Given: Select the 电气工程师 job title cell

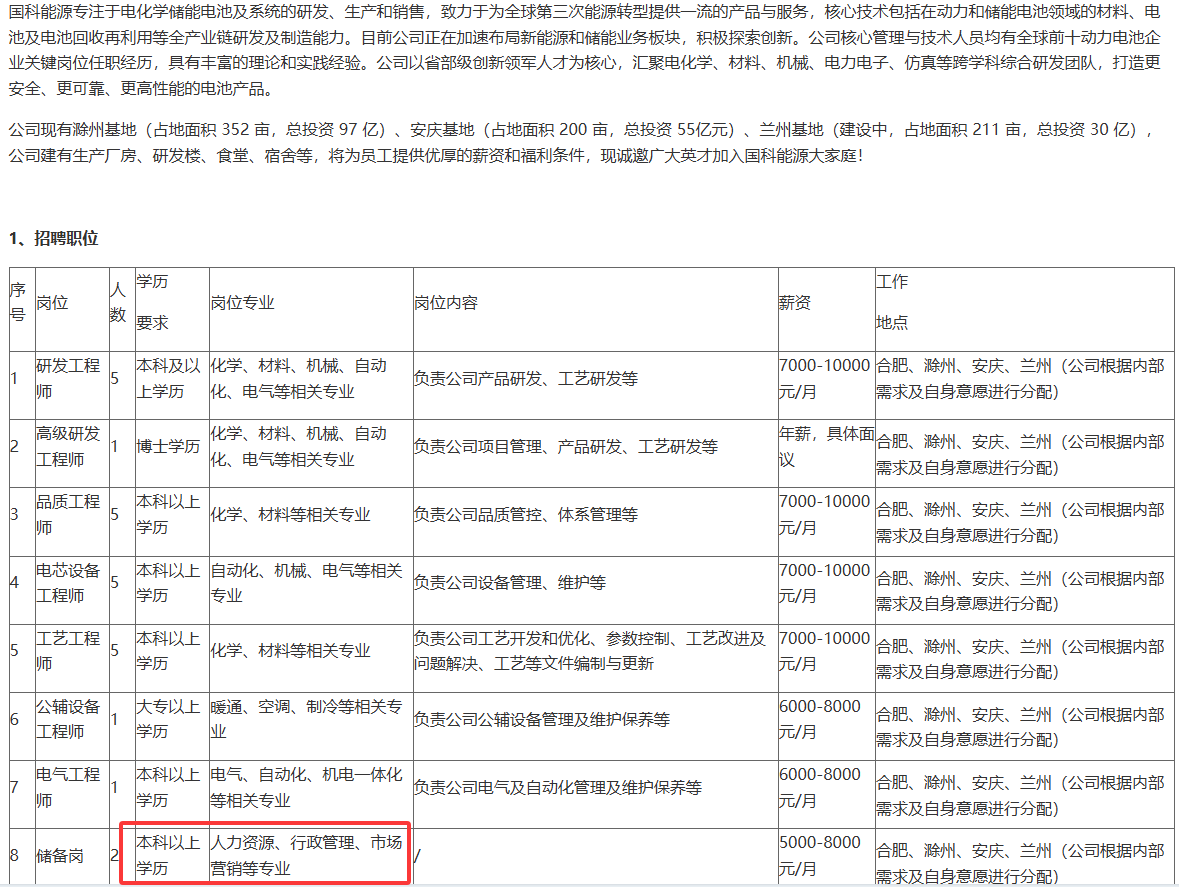Looking at the screenshot, I should point(68,787).
